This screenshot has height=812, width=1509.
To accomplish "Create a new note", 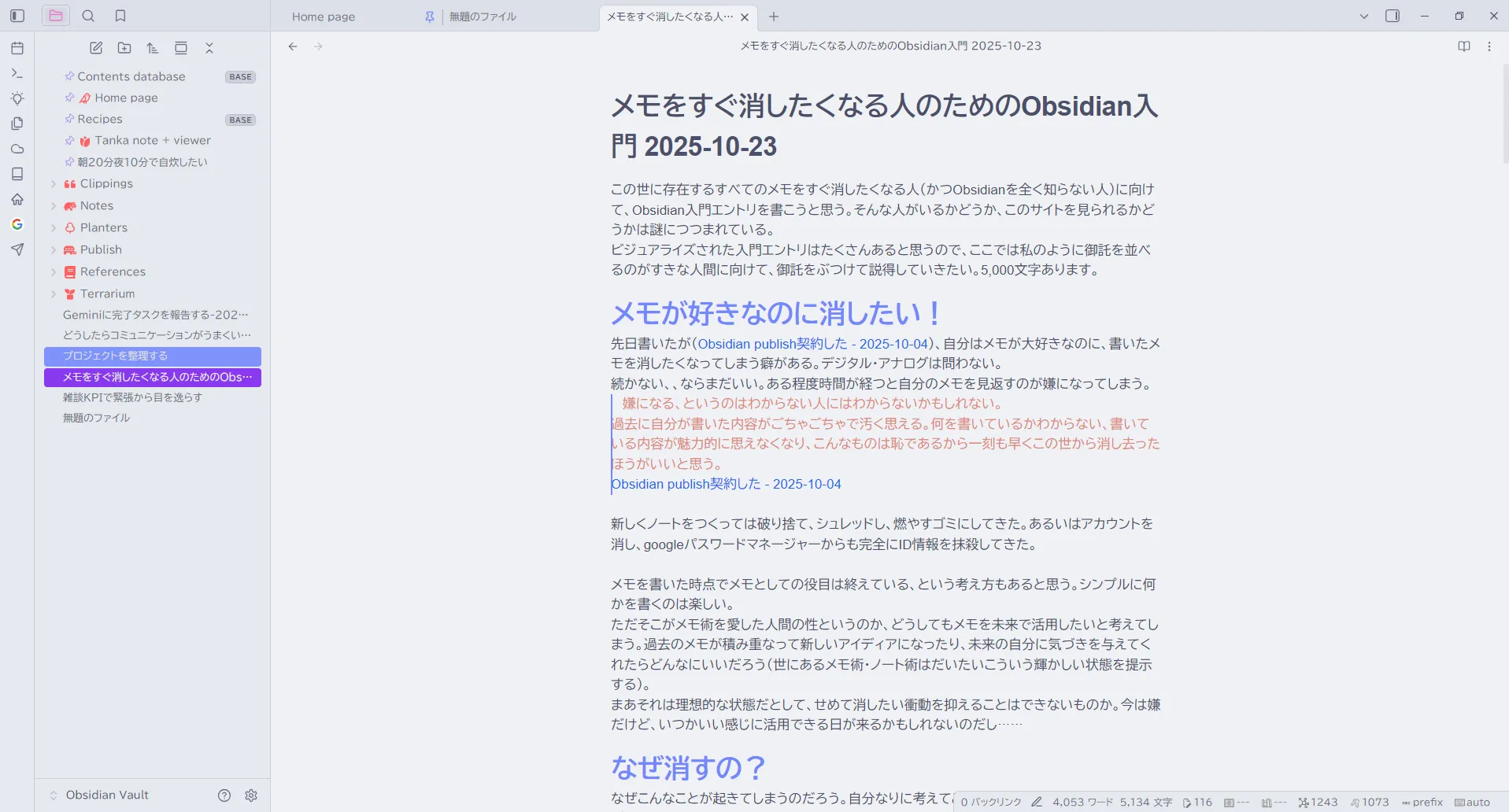I will 96,48.
